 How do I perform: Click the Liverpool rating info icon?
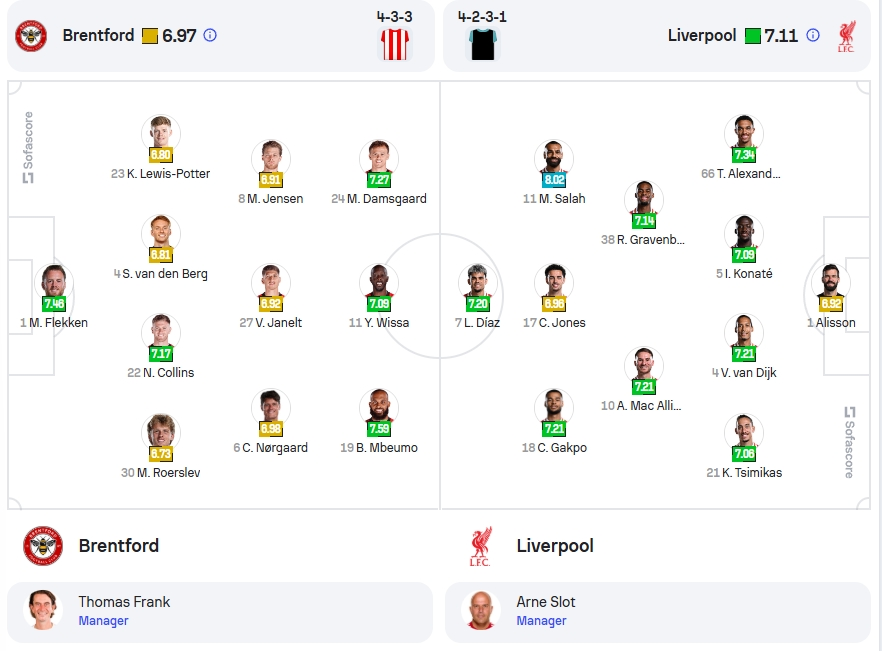pos(813,35)
